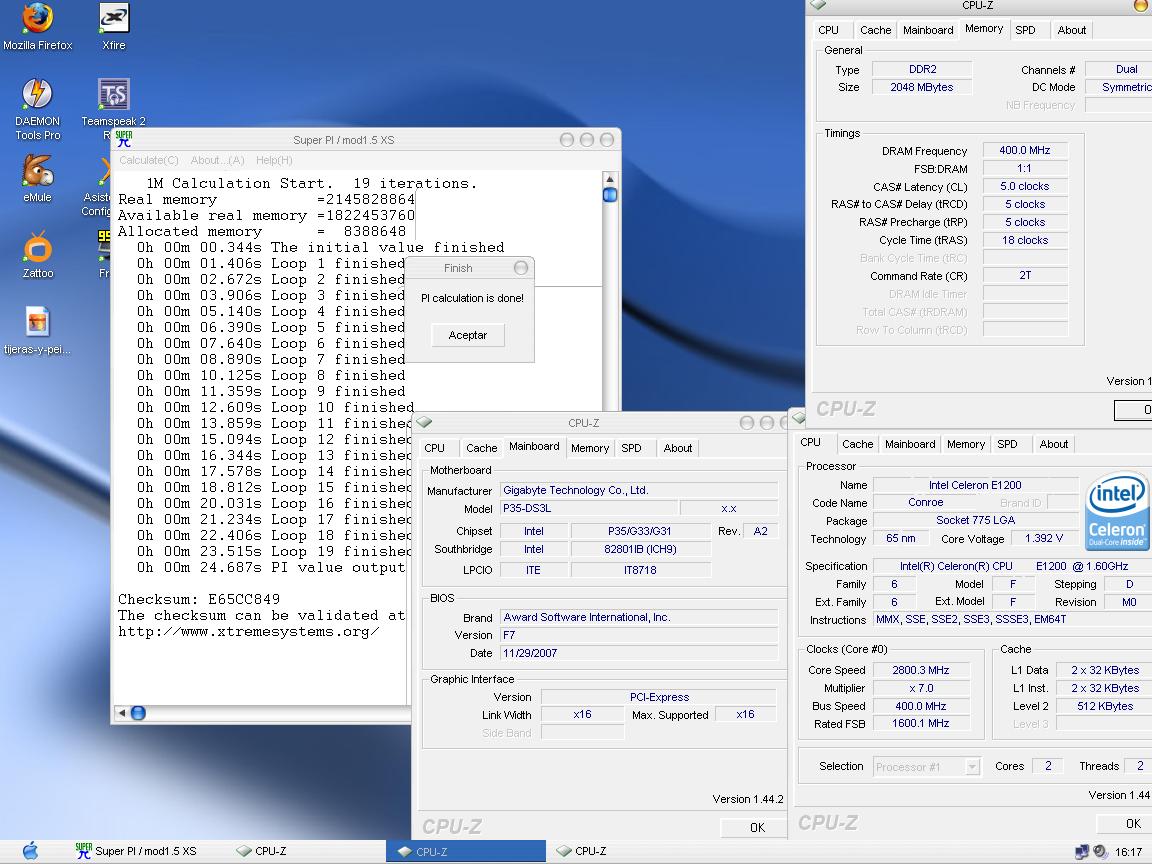Select Memory tab in Processor CPU-Z window
This screenshot has width=1152, height=864.
[x=966, y=444]
